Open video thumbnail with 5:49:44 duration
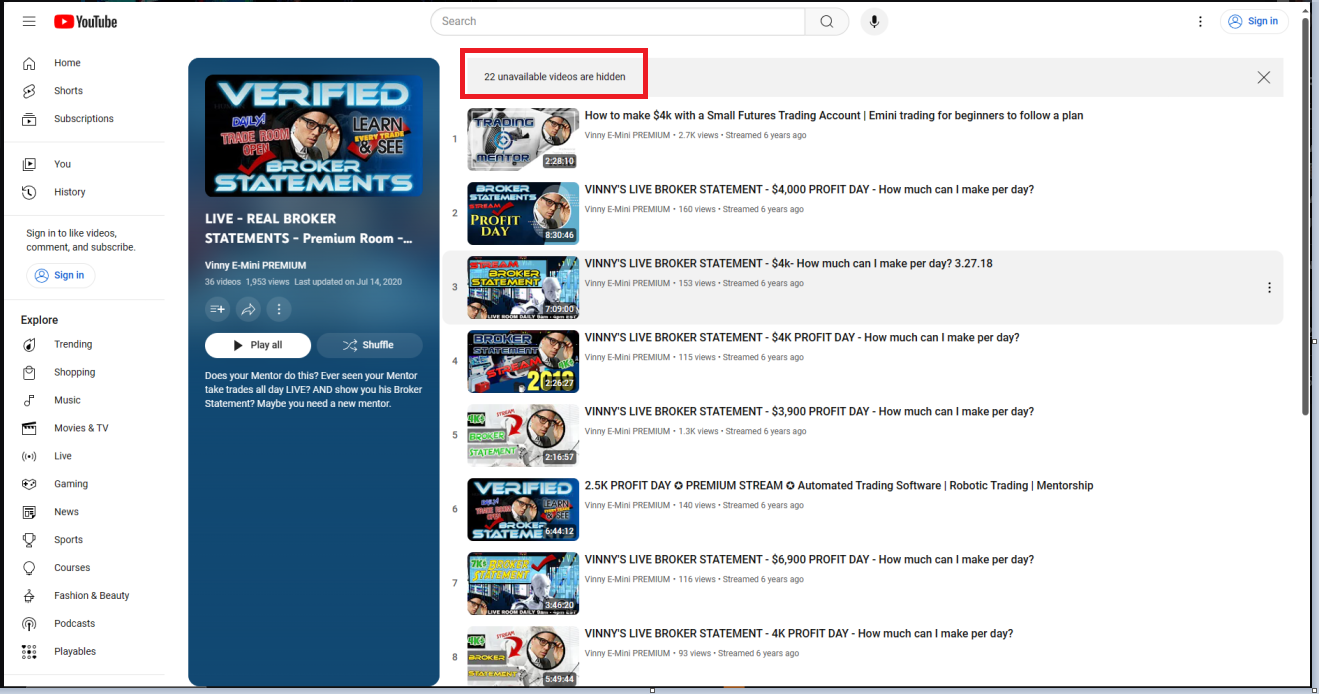The image size is (1319, 694). tap(523, 657)
